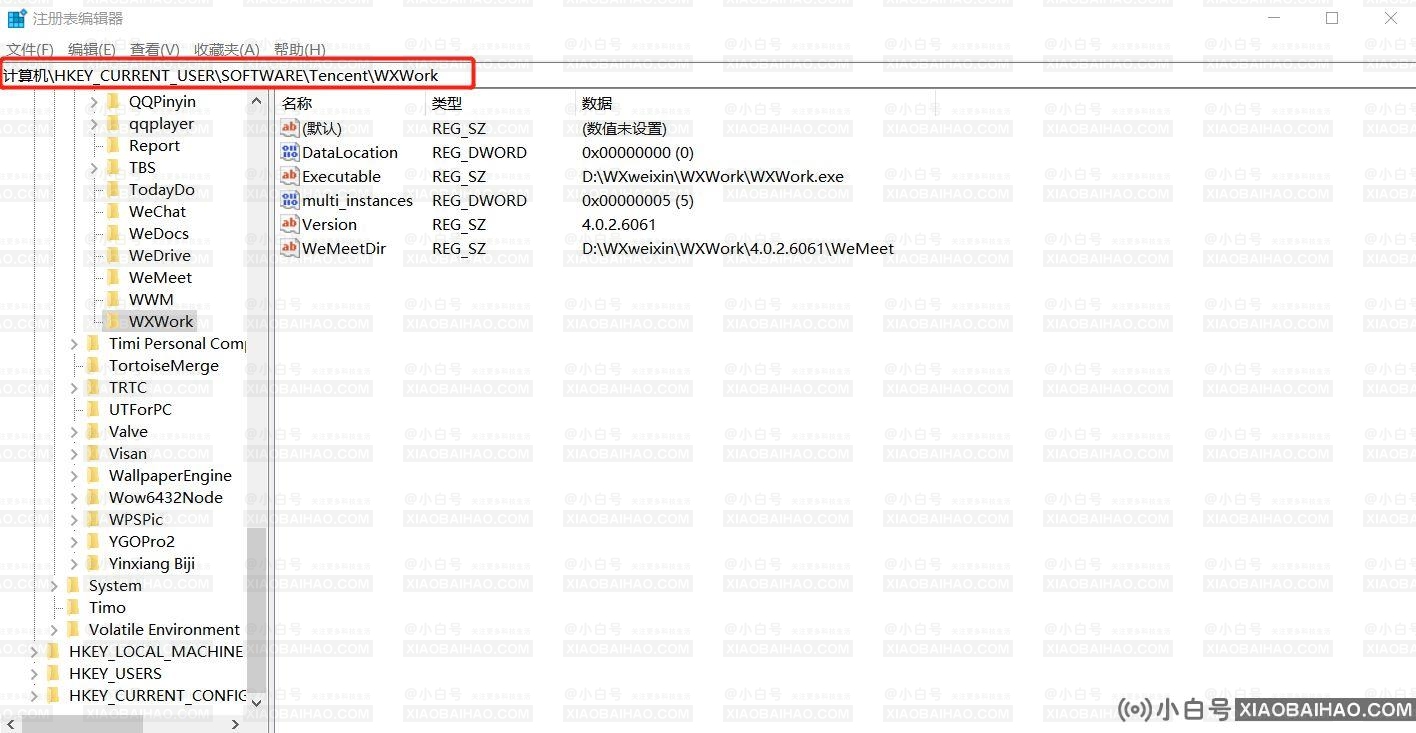Click the Registry Editor title bar icon
The height and width of the screenshot is (733, 1416).
click(16, 18)
